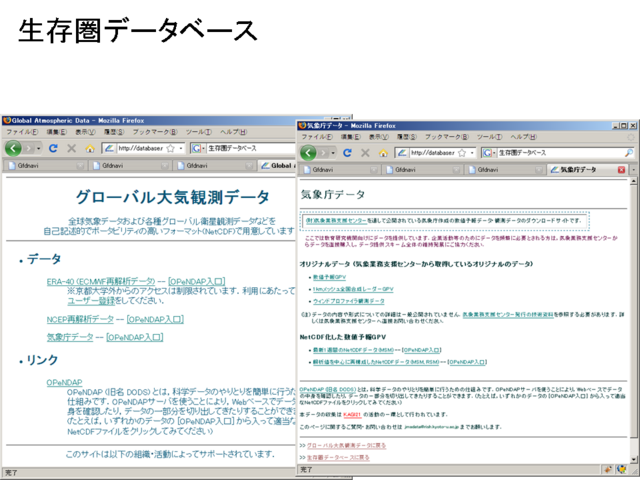640x480 pixels.
Task: Click Home icon in 気象庁データ window
Action: click(383, 153)
